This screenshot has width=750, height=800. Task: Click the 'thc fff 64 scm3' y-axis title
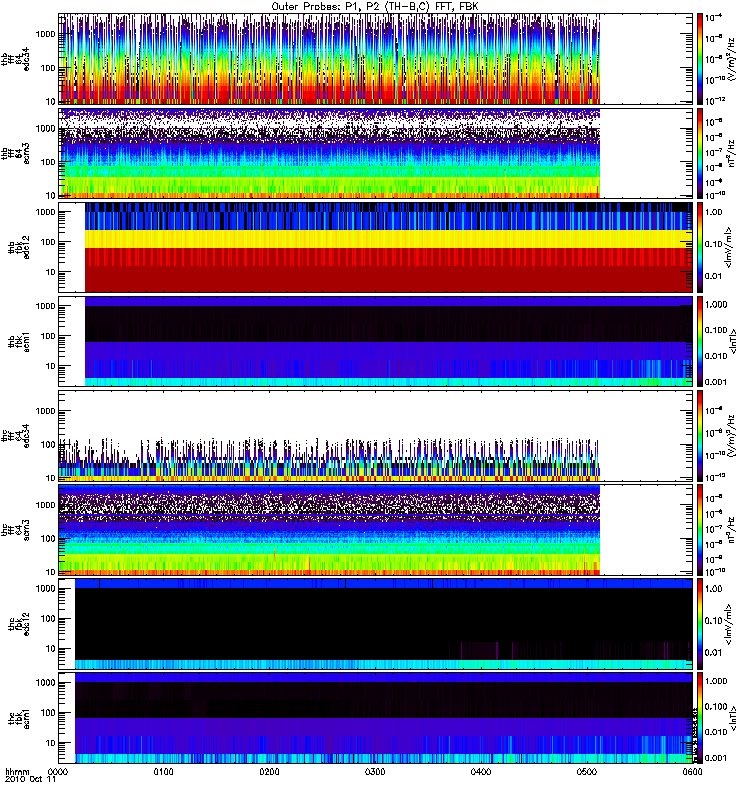tap(15, 530)
